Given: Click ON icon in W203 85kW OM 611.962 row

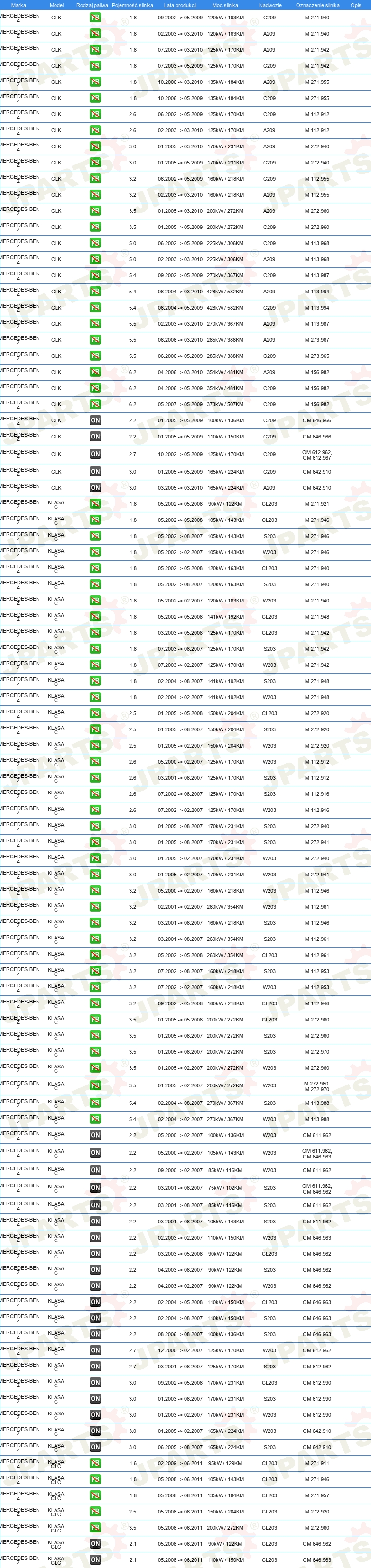Looking at the screenshot, I should (95, 1170).
